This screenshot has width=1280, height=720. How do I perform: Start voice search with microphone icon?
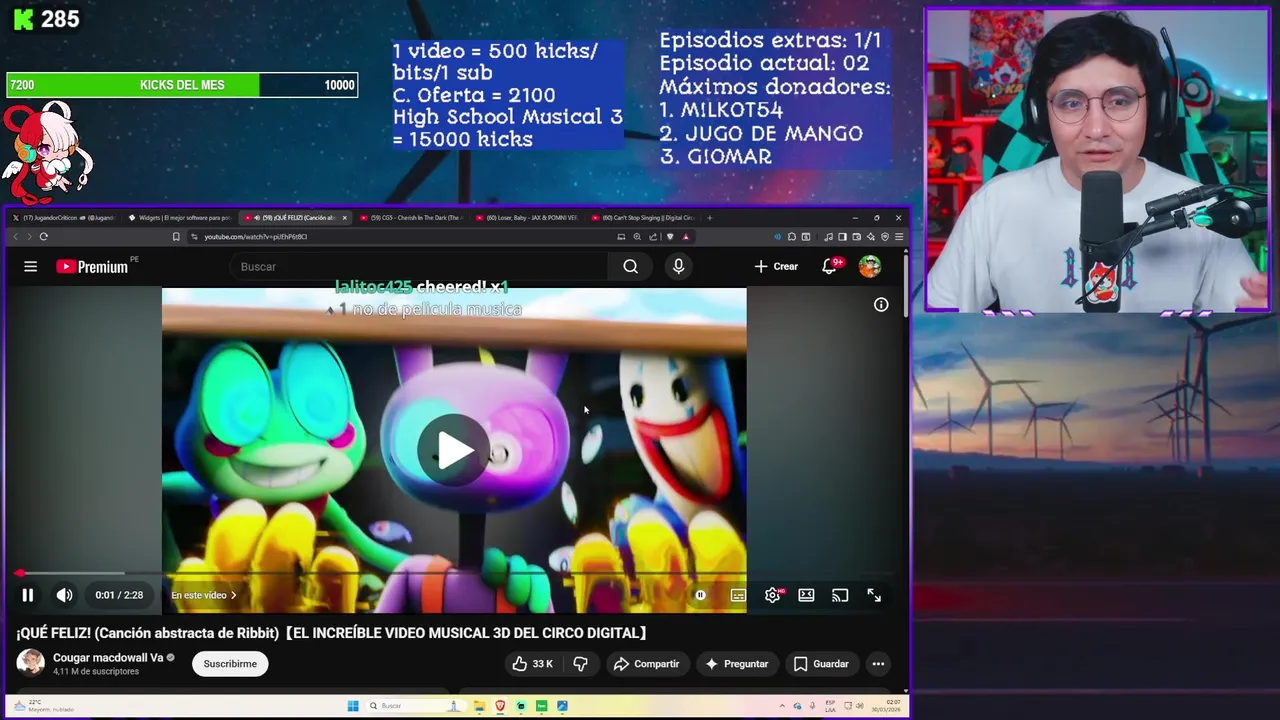click(x=678, y=266)
